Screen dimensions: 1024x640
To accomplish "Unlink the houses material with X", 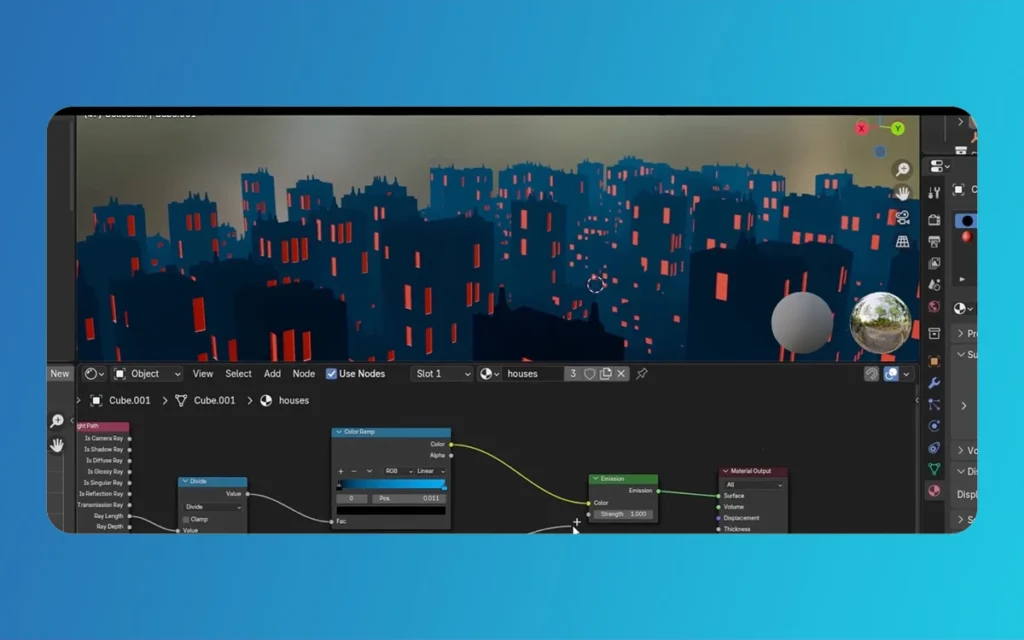I will 621,374.
